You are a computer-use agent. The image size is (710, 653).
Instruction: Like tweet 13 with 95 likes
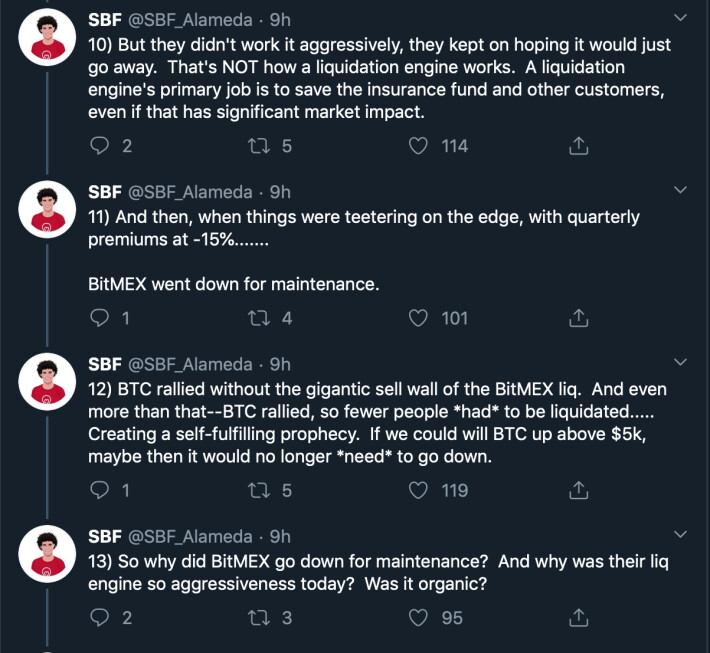click(x=417, y=618)
